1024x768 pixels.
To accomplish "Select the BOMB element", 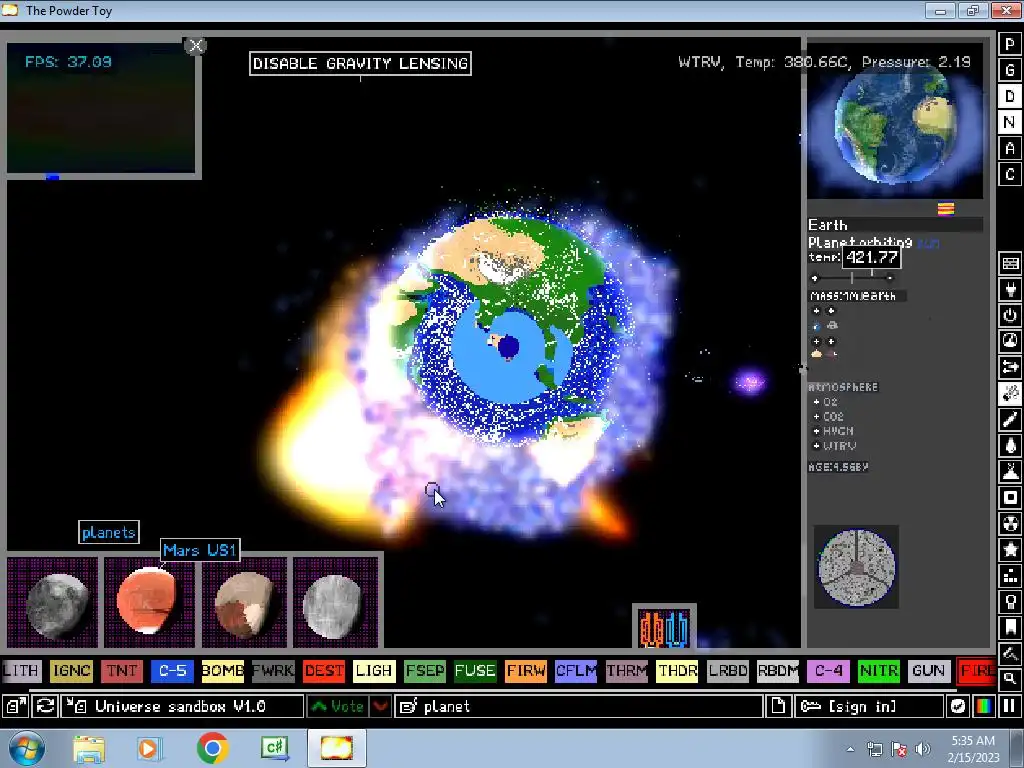I will tap(223, 671).
